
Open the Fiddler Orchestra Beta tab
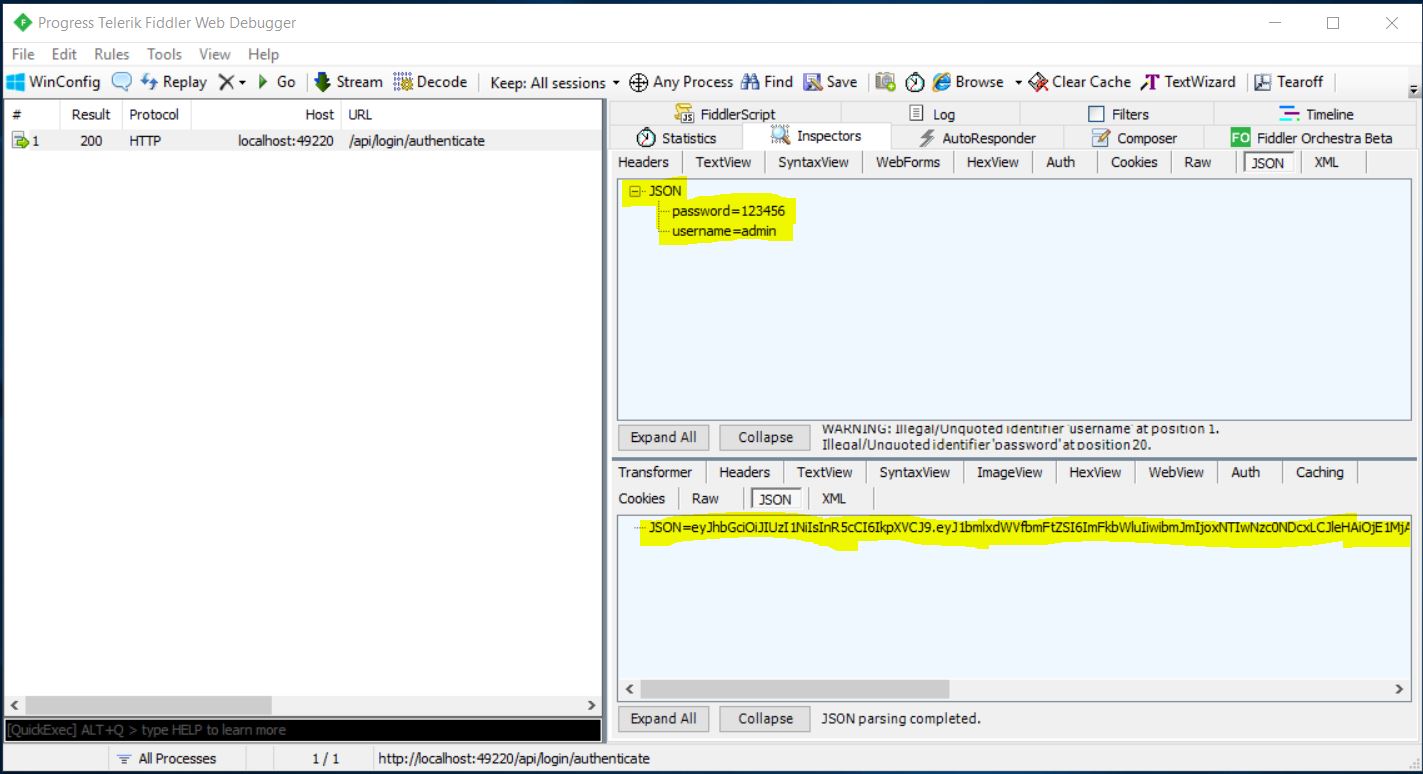[x=1311, y=138]
